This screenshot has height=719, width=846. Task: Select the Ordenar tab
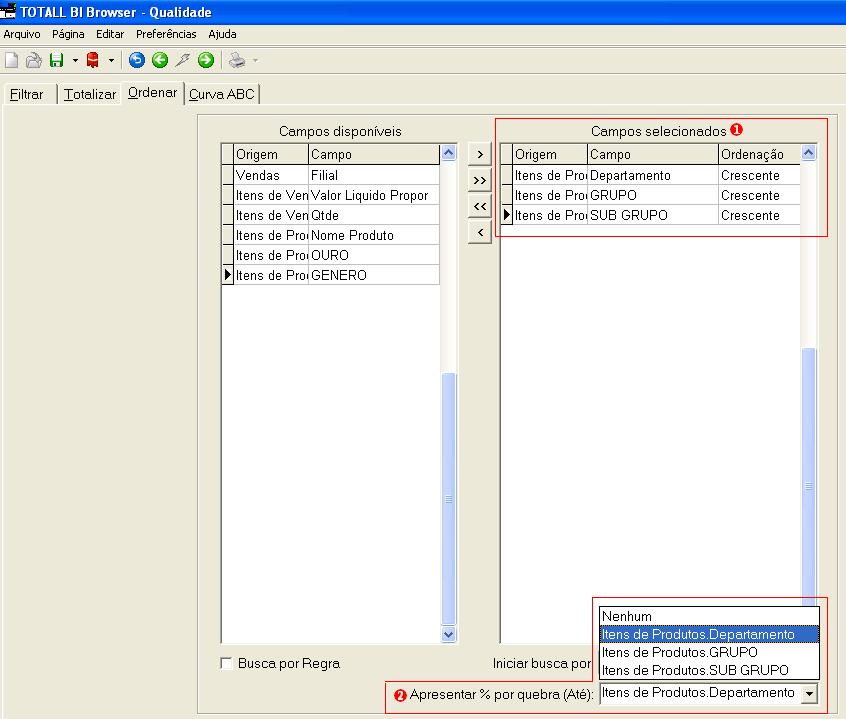tap(153, 93)
